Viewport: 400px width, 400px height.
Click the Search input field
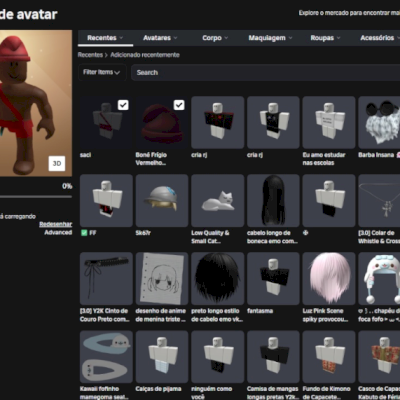coord(266,72)
